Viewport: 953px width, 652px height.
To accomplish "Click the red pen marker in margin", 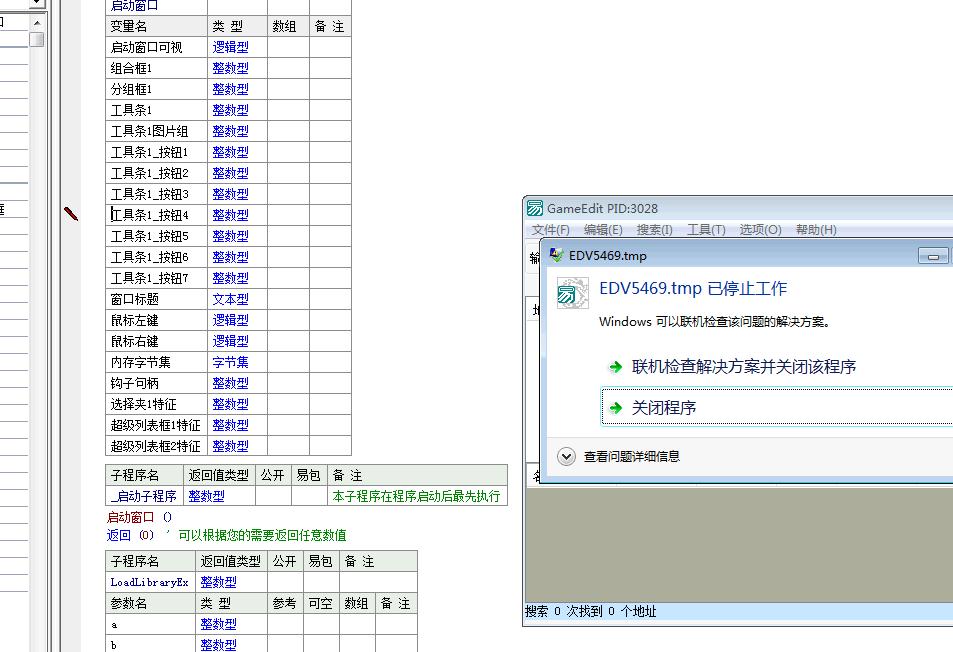I will [x=71, y=213].
